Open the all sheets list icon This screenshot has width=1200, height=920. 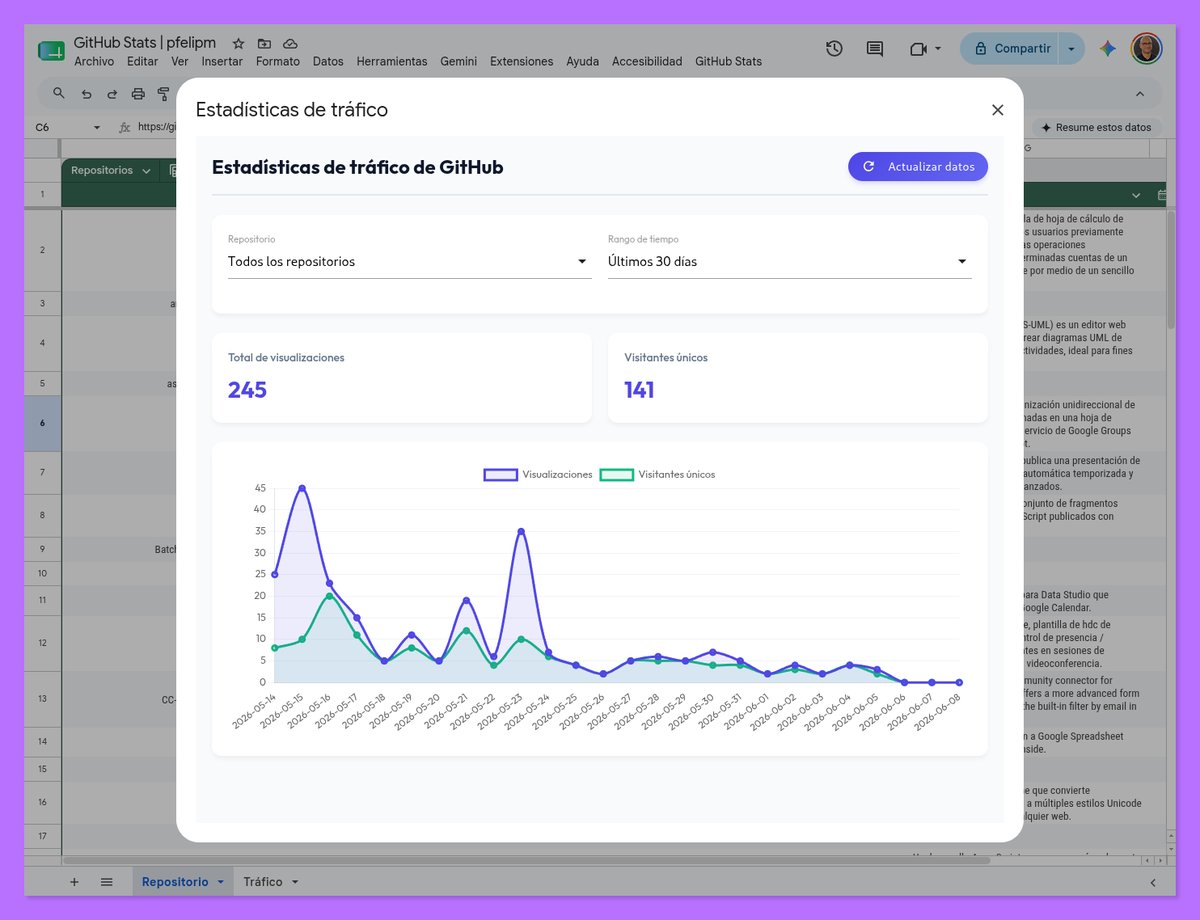pyautogui.click(x=106, y=882)
